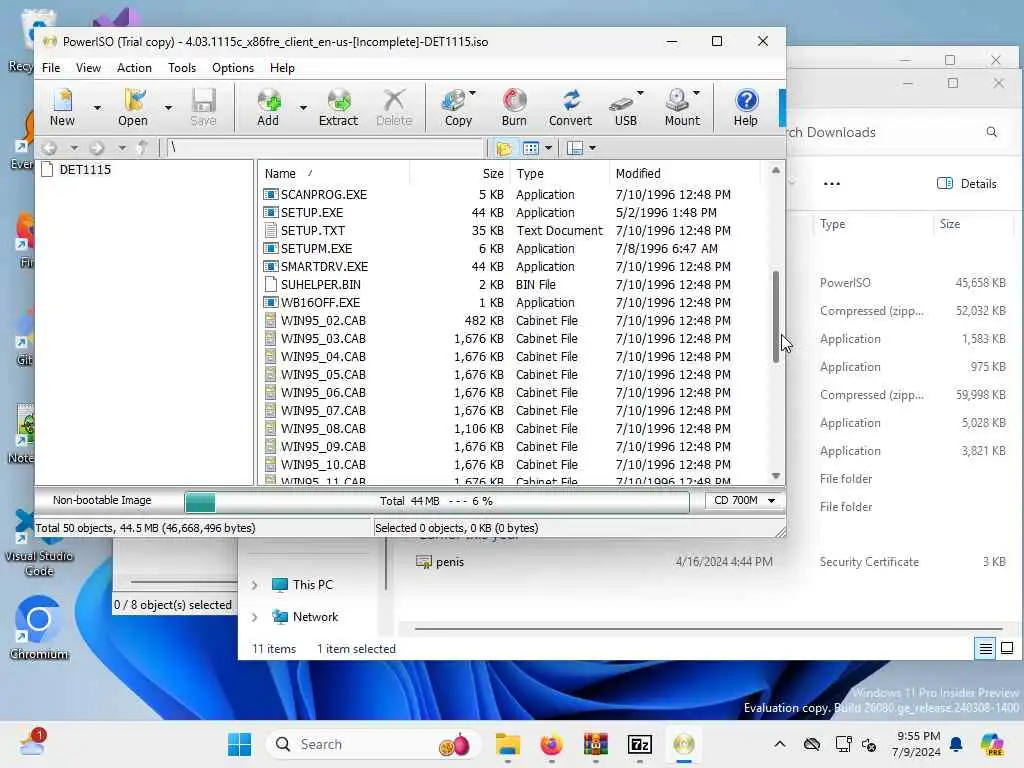The height and width of the screenshot is (768, 1024).
Task: Sort files by the Type column in PowerISO
Action: point(560,174)
